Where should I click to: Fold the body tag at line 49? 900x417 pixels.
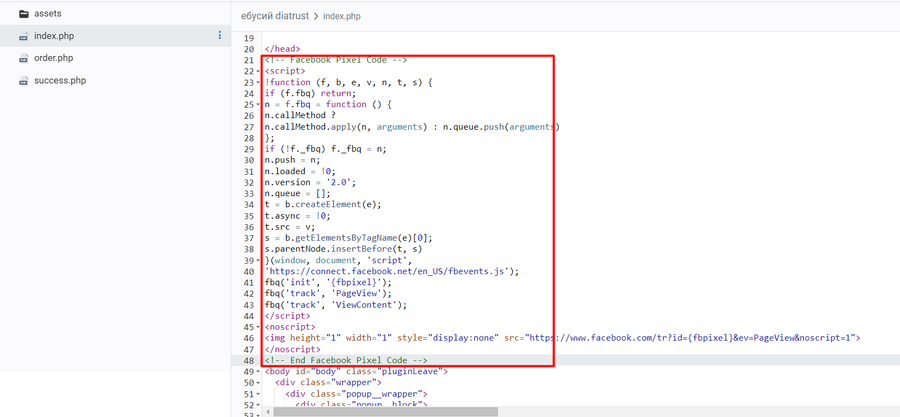tap(257, 371)
